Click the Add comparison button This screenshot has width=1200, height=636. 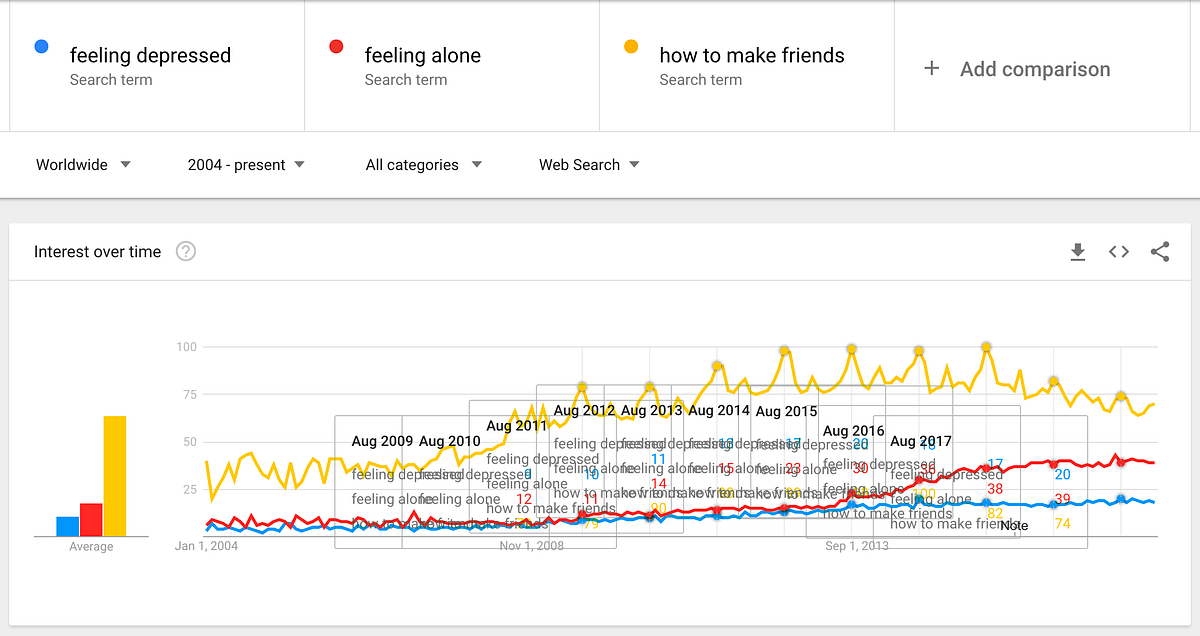[x=1035, y=69]
